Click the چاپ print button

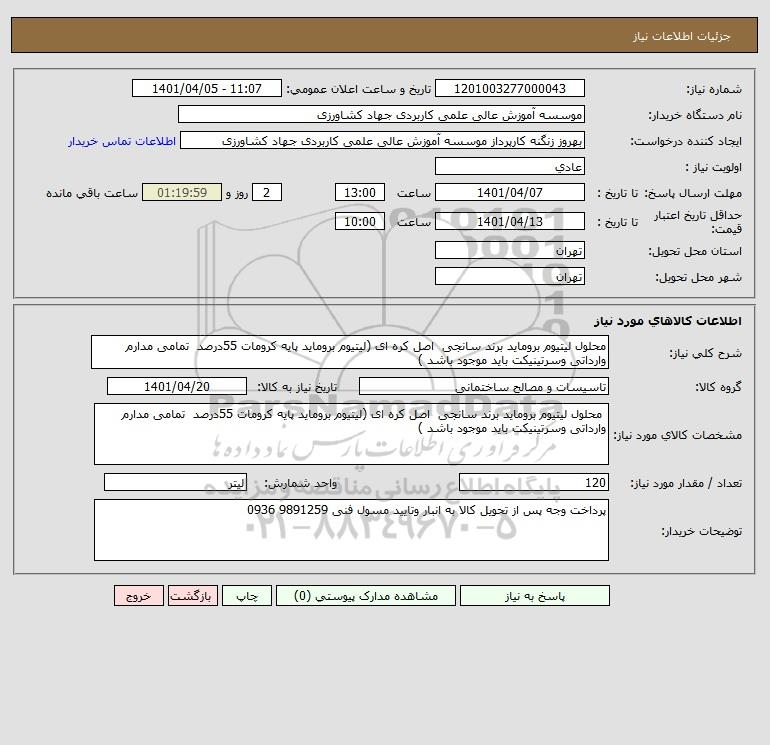(x=247, y=596)
